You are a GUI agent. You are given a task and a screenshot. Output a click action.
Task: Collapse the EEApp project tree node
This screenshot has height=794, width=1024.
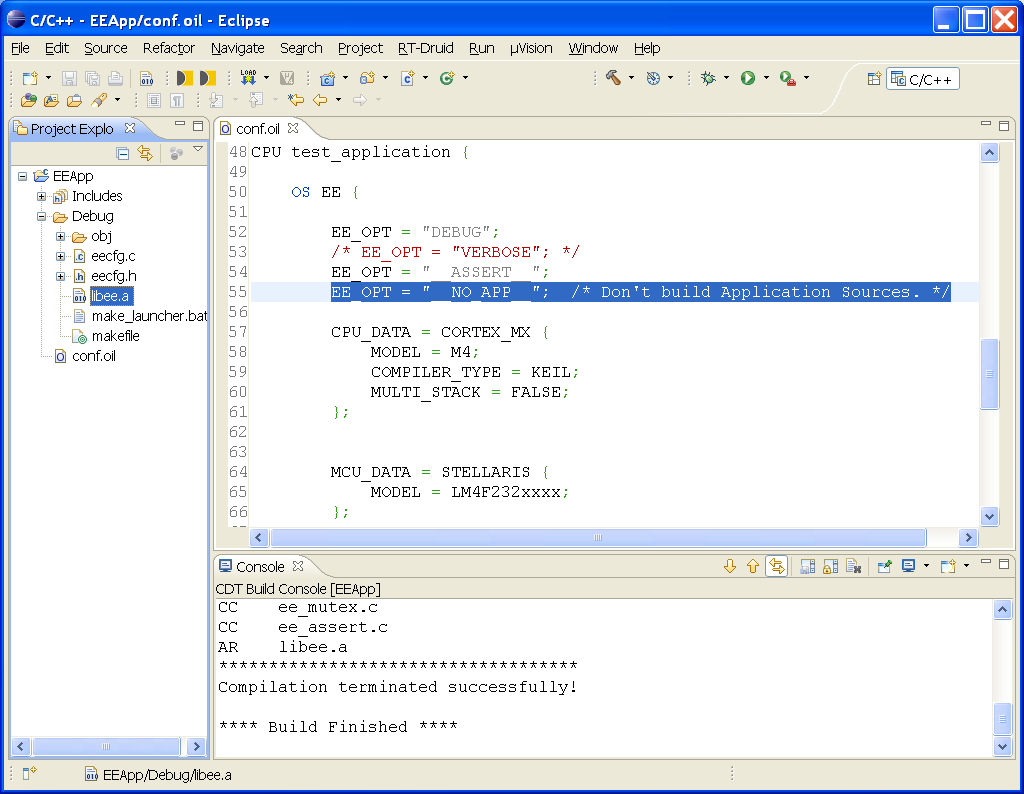(x=22, y=176)
